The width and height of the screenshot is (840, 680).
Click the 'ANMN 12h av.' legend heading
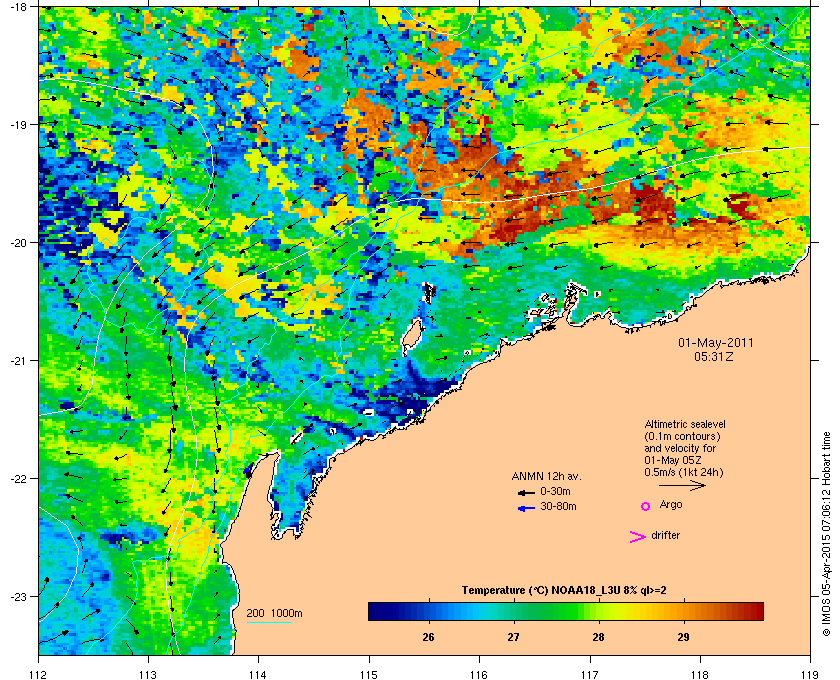tap(546, 476)
